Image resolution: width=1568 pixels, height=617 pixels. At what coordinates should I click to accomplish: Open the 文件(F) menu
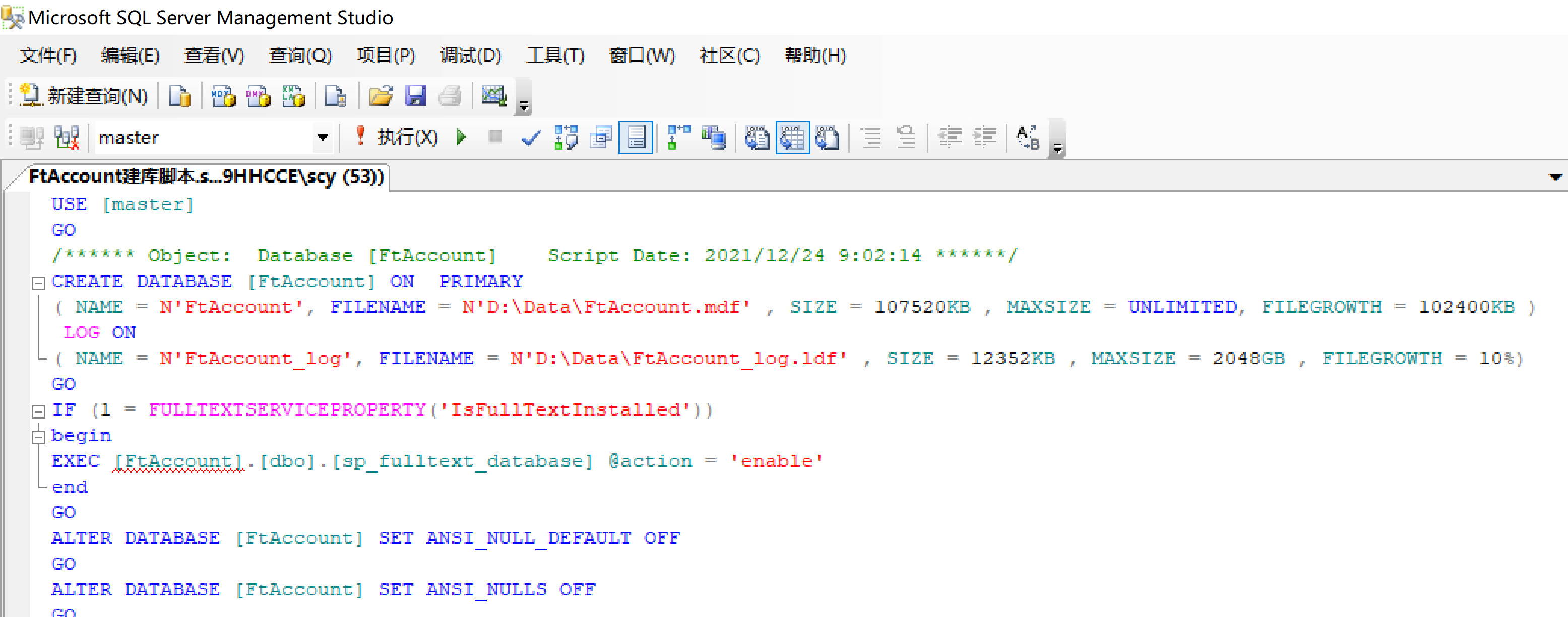pyautogui.click(x=48, y=55)
